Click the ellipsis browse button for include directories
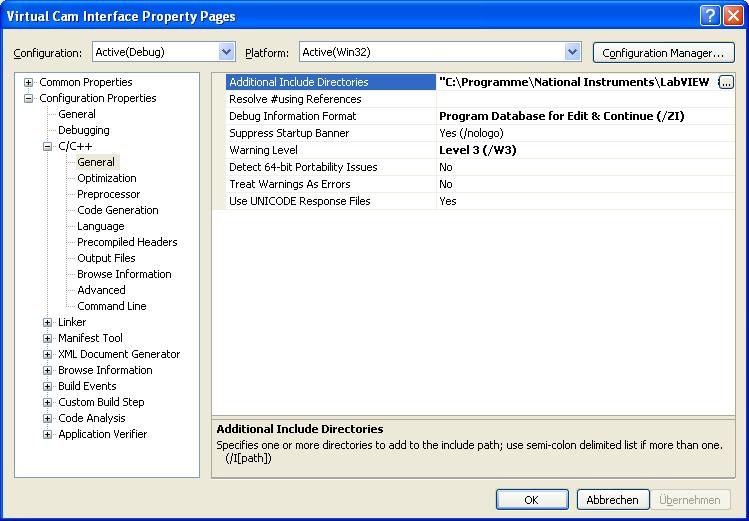The image size is (749, 521). 726,82
